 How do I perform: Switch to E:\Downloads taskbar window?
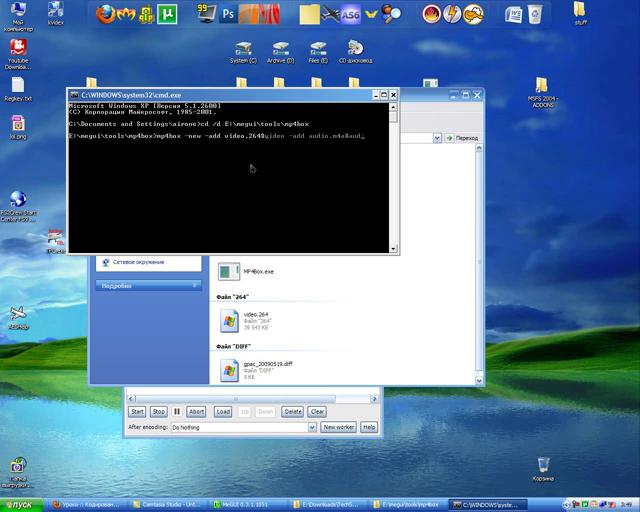327,505
